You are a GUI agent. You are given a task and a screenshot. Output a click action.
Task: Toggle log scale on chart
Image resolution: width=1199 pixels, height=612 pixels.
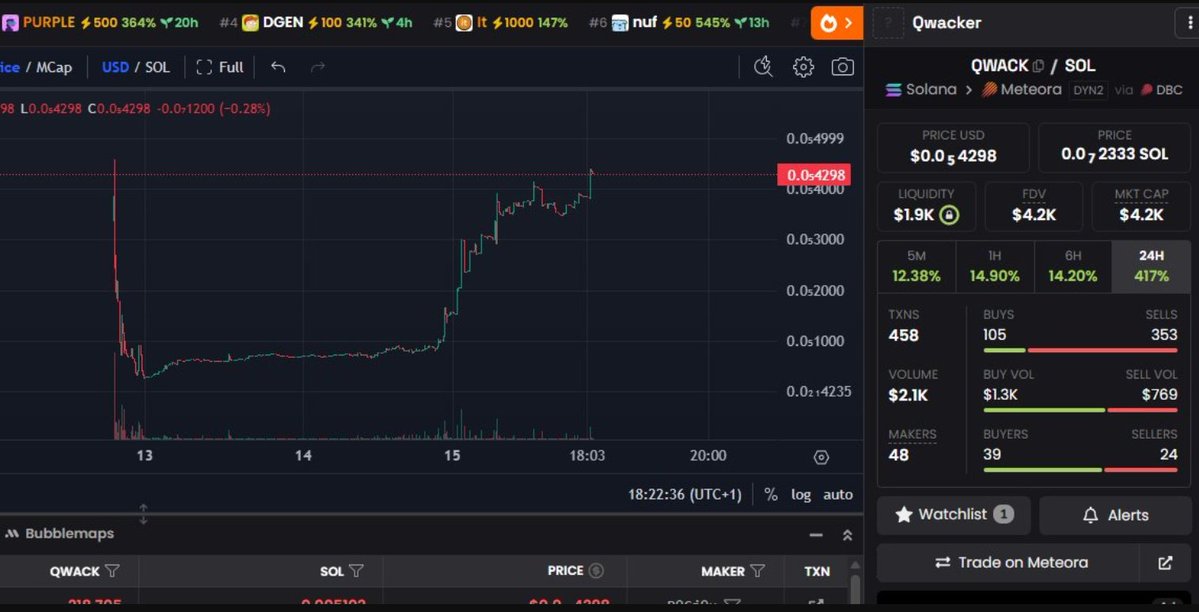[x=801, y=495]
